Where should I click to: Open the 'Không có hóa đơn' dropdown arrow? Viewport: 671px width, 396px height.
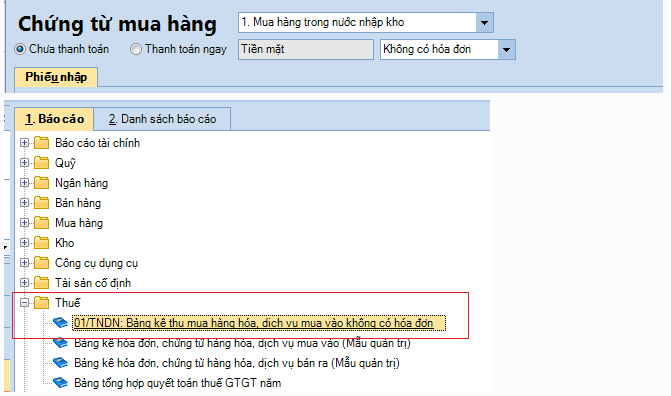[506, 50]
